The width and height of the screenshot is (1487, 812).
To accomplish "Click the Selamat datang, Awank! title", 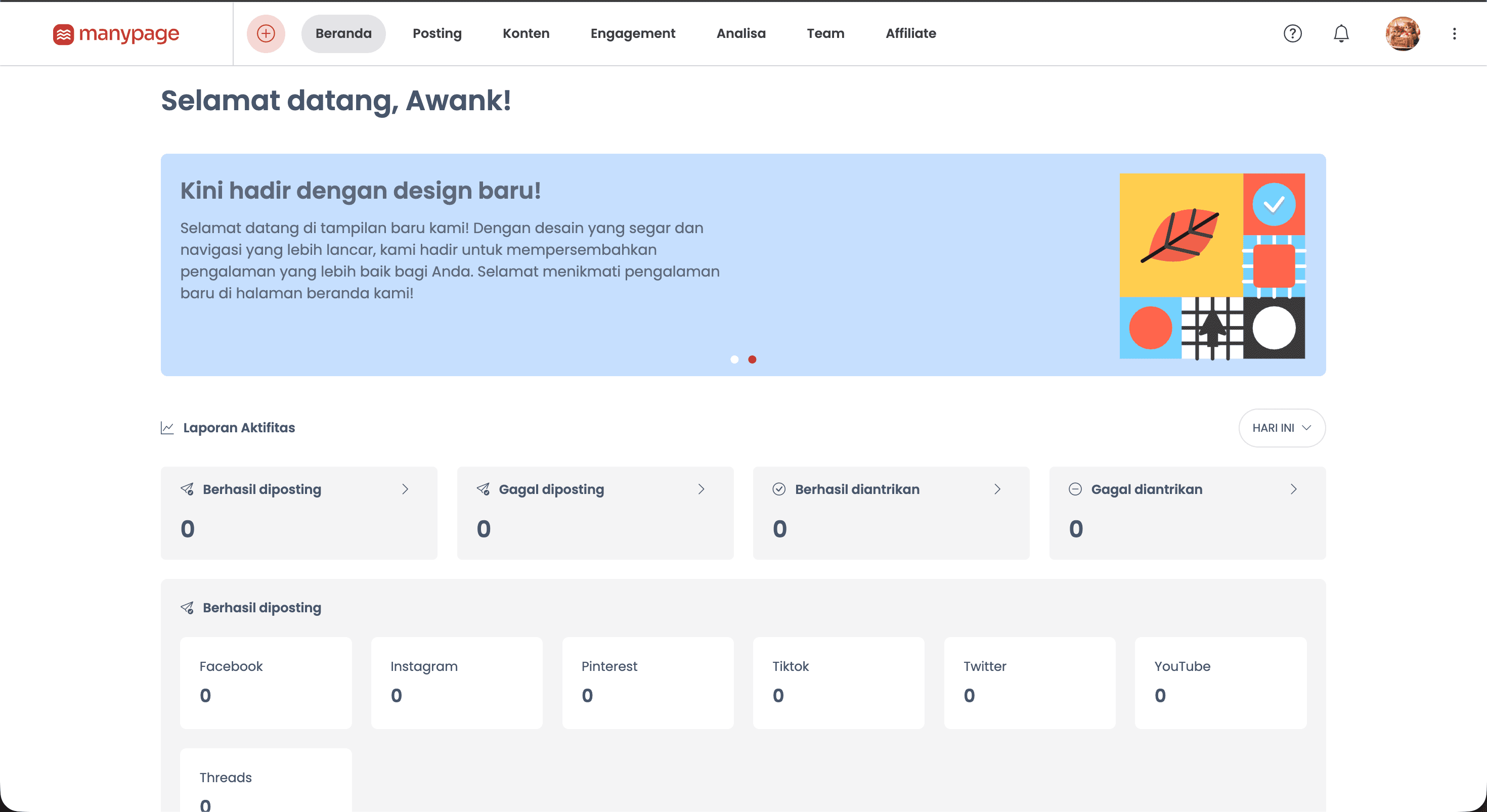I will pyautogui.click(x=336, y=101).
